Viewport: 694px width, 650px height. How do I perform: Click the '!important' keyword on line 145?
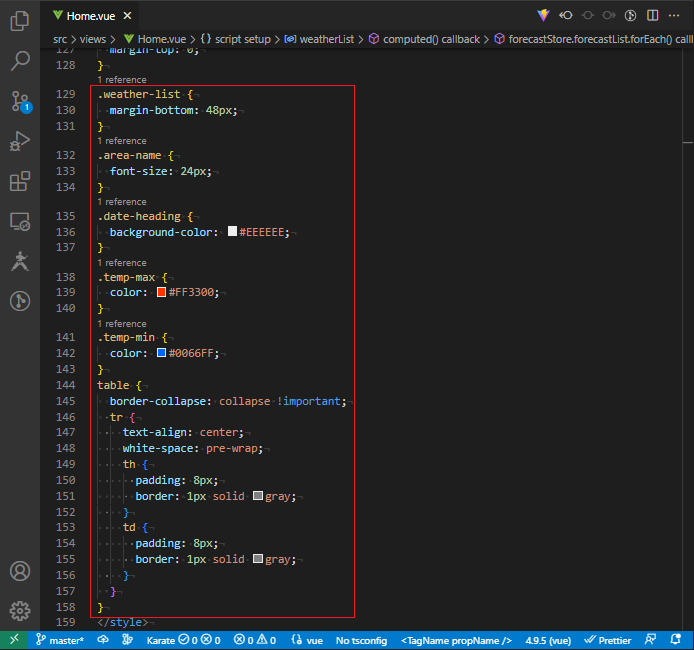click(309, 401)
